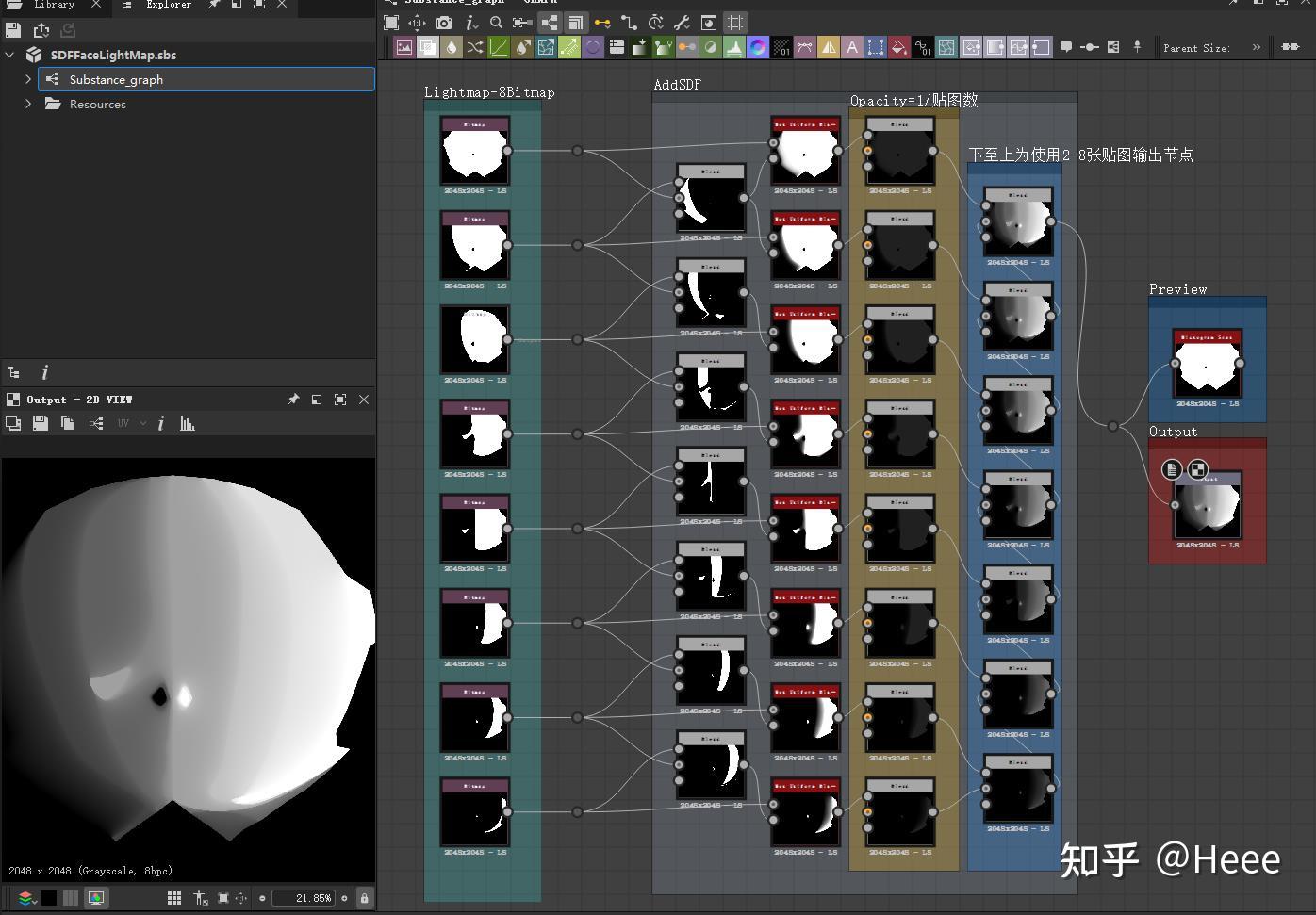
Task: Add a Text node using the A icon
Action: [x=851, y=47]
